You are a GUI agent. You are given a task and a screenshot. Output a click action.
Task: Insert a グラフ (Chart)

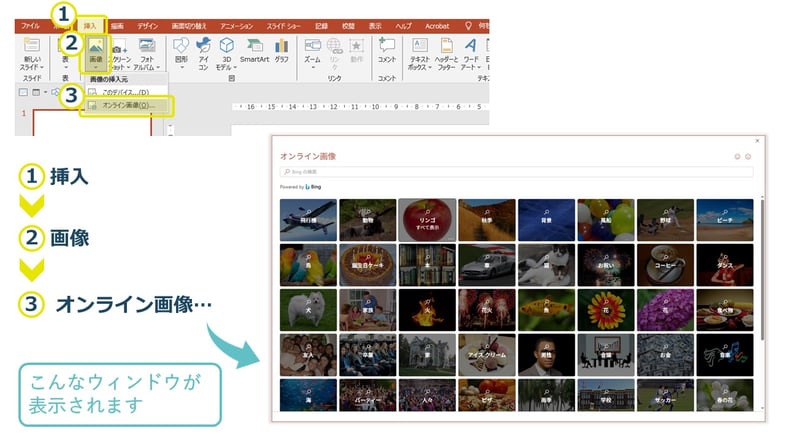click(281, 50)
